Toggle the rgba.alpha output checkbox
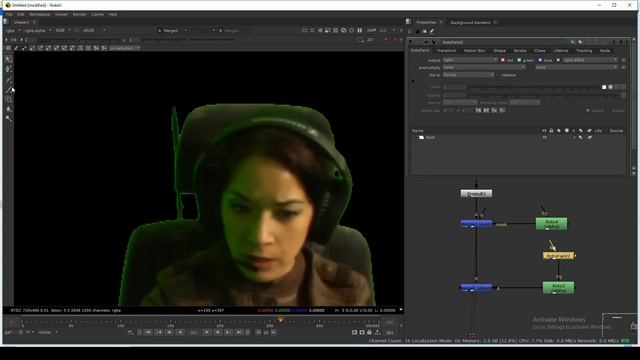Screen dimensions: 640x360 [558, 60]
